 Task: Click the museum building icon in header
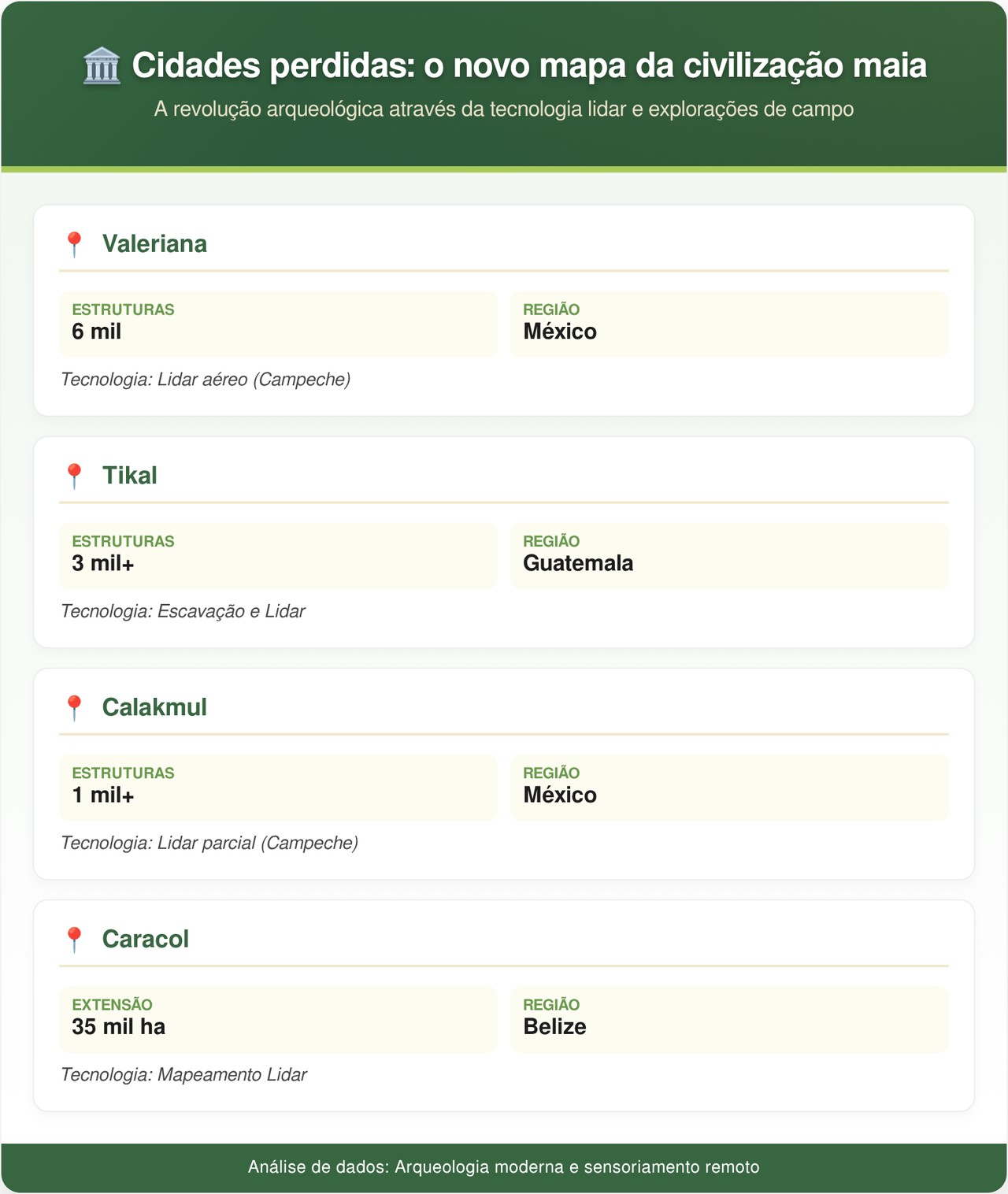pyautogui.click(x=102, y=65)
